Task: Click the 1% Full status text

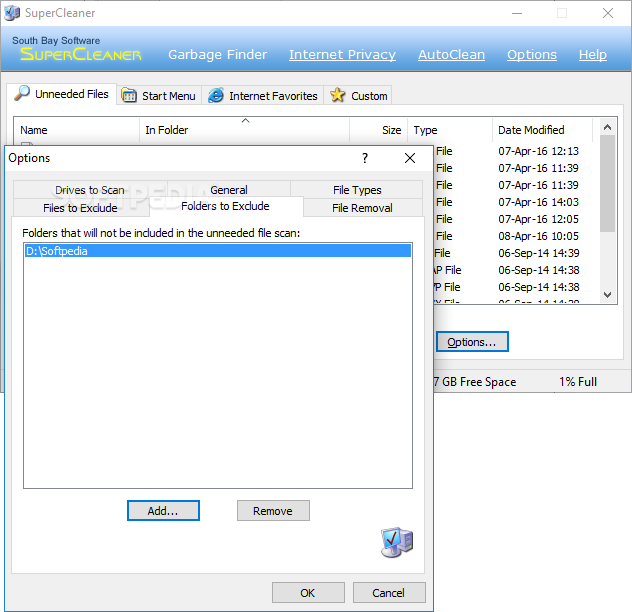Action: pos(578,381)
